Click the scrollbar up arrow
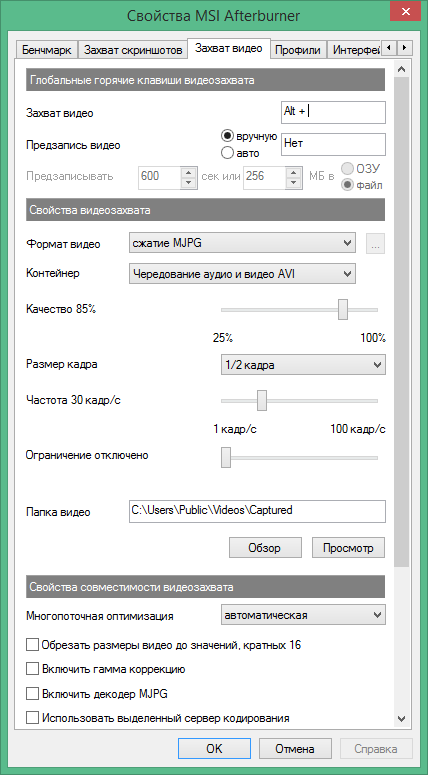 (401, 69)
